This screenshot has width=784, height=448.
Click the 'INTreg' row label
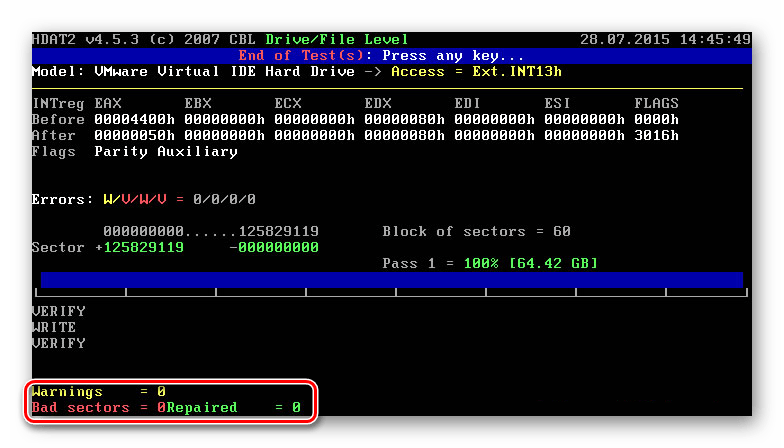point(58,104)
